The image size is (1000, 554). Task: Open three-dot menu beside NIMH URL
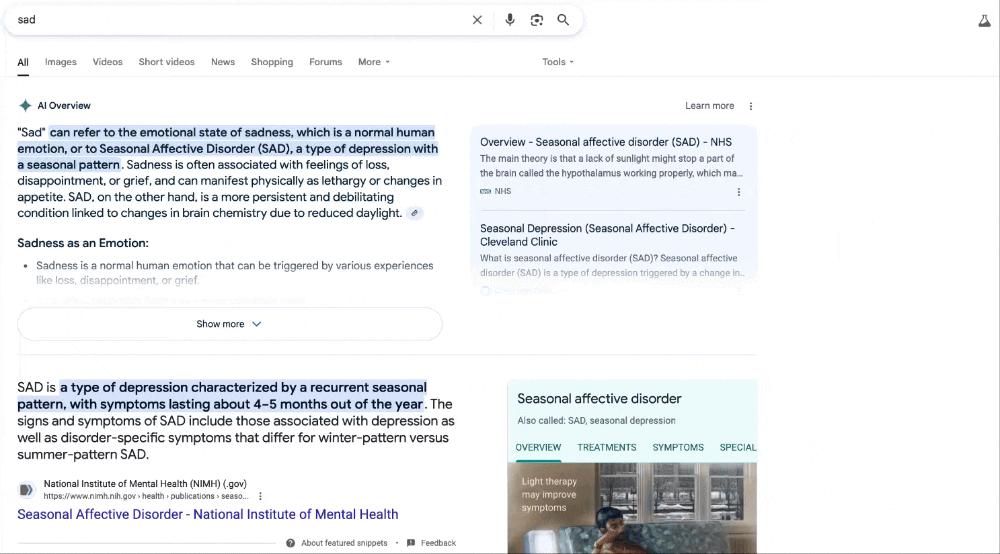[x=260, y=496]
